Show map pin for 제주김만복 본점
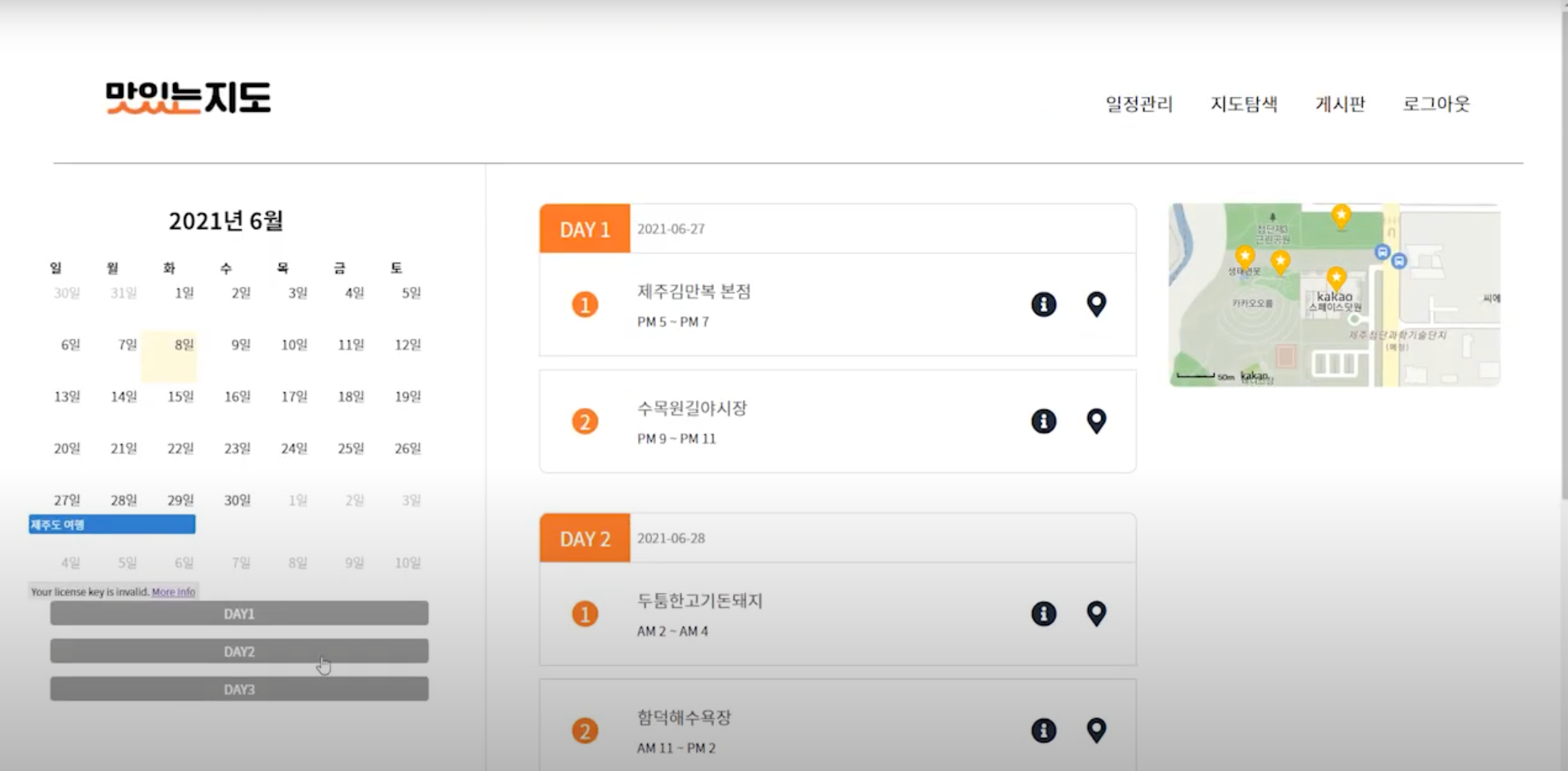Viewport: 1568px width, 771px height. pyautogui.click(x=1096, y=304)
